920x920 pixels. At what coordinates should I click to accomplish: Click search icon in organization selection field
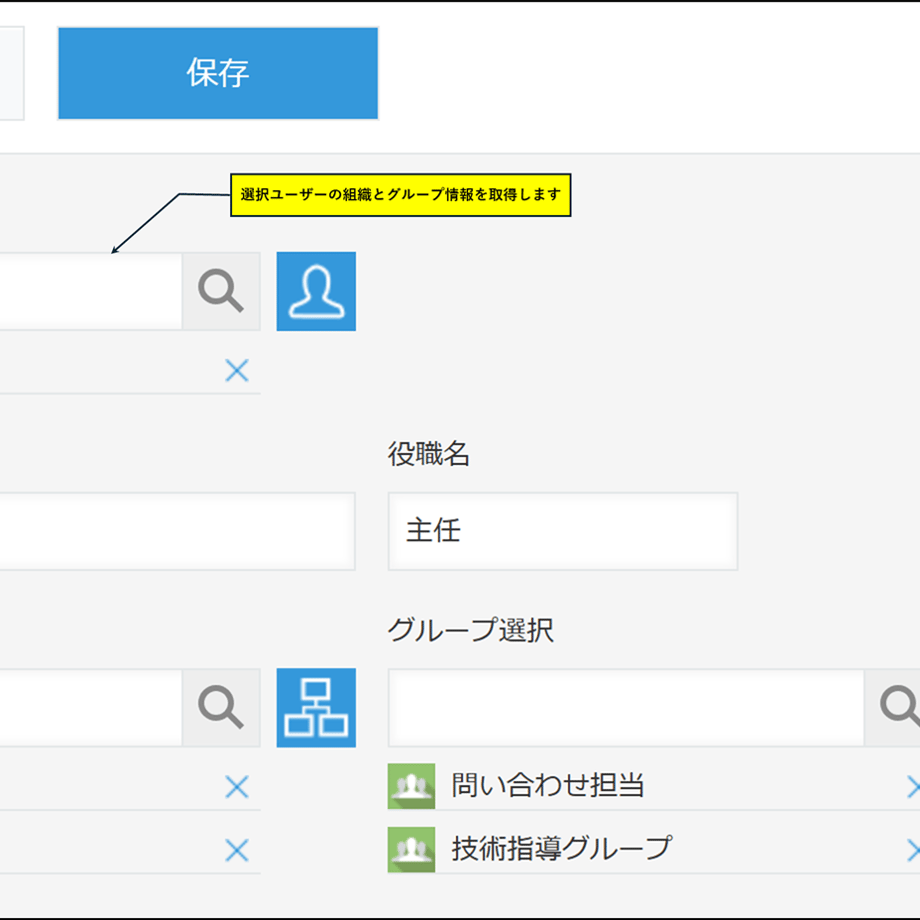pos(221,708)
